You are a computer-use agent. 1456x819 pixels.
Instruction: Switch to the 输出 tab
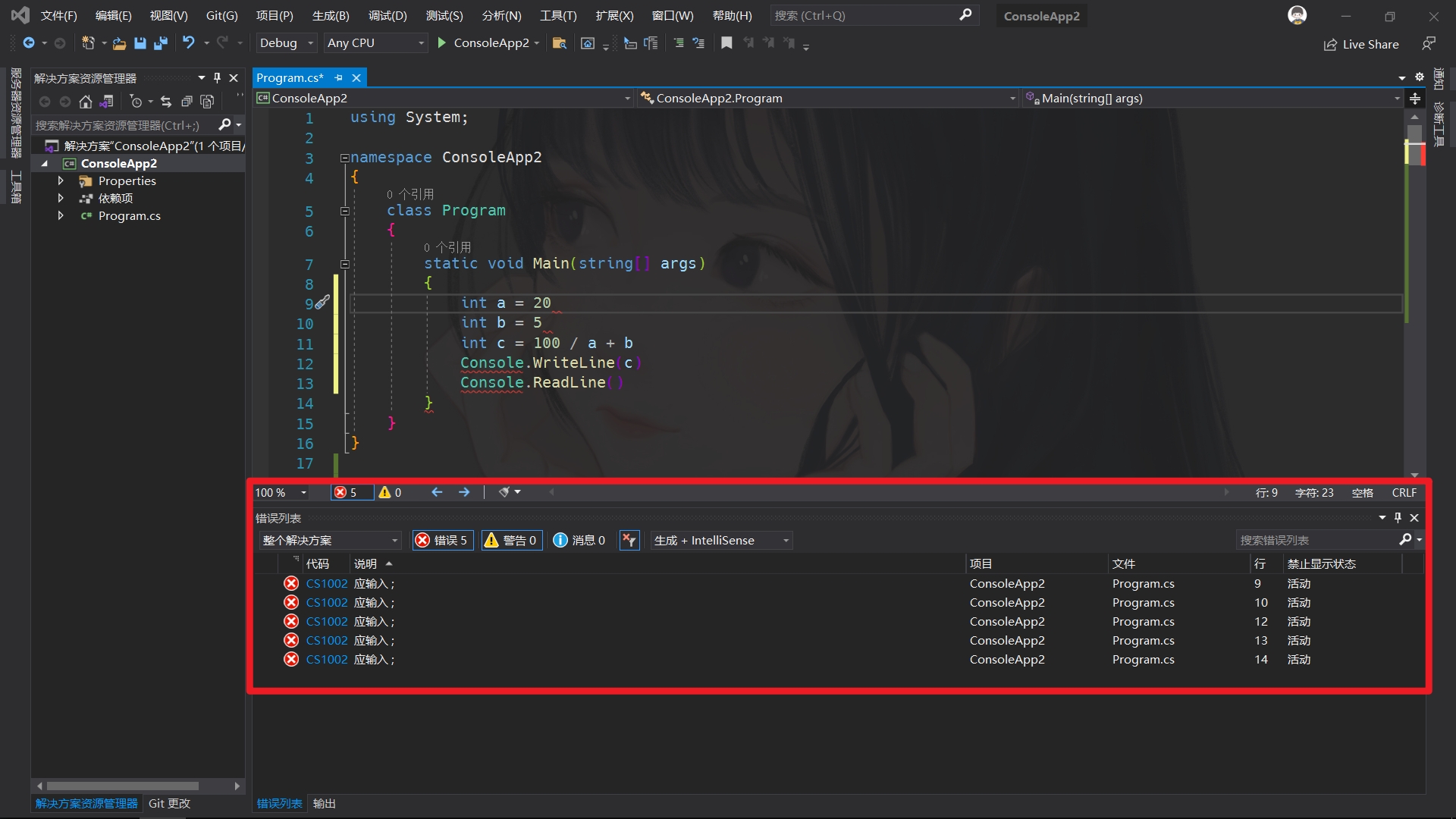tap(324, 803)
